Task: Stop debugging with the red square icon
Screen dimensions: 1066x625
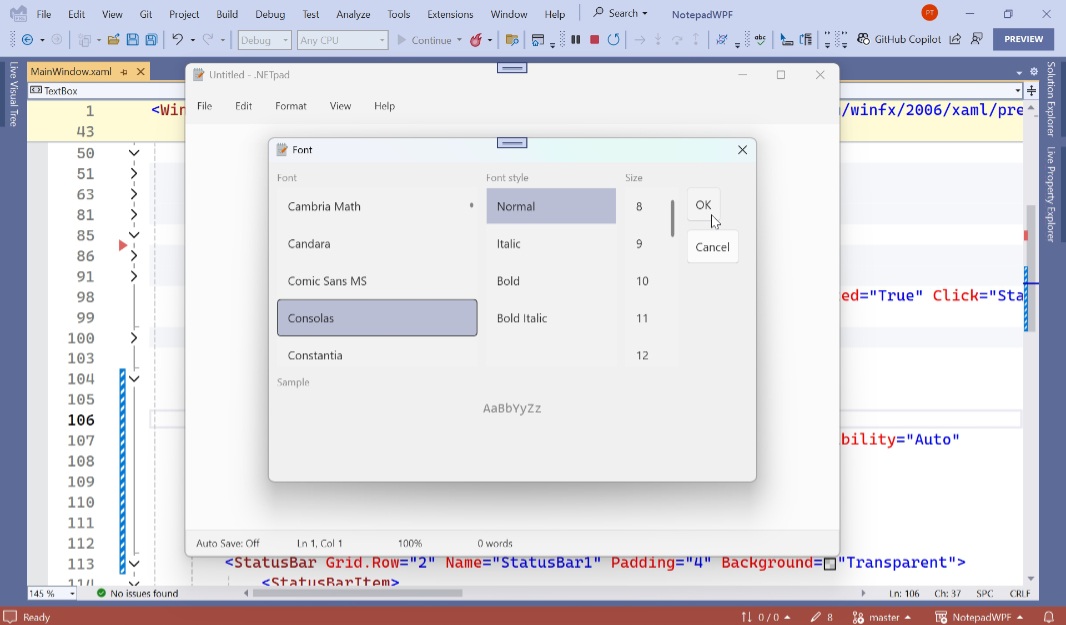Action: (x=594, y=40)
